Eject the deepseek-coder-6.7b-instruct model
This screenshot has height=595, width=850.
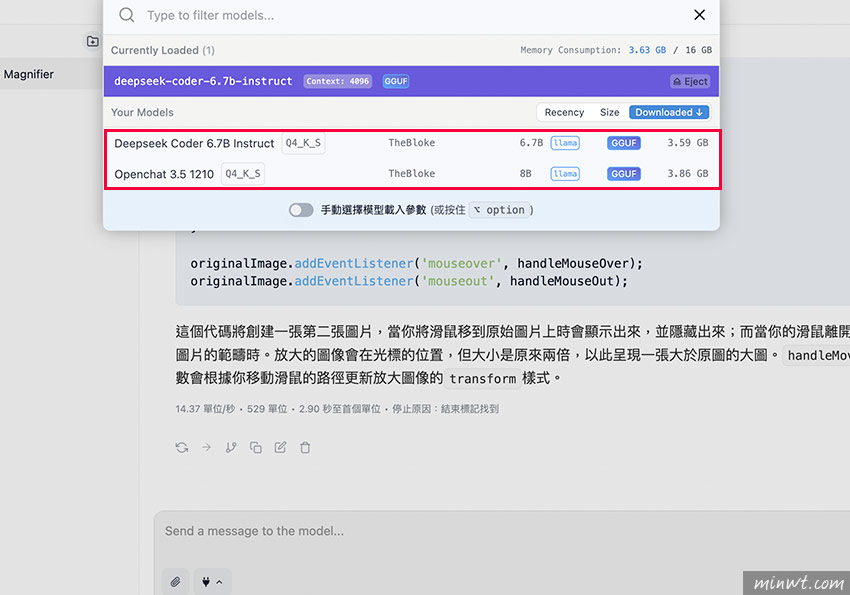690,81
